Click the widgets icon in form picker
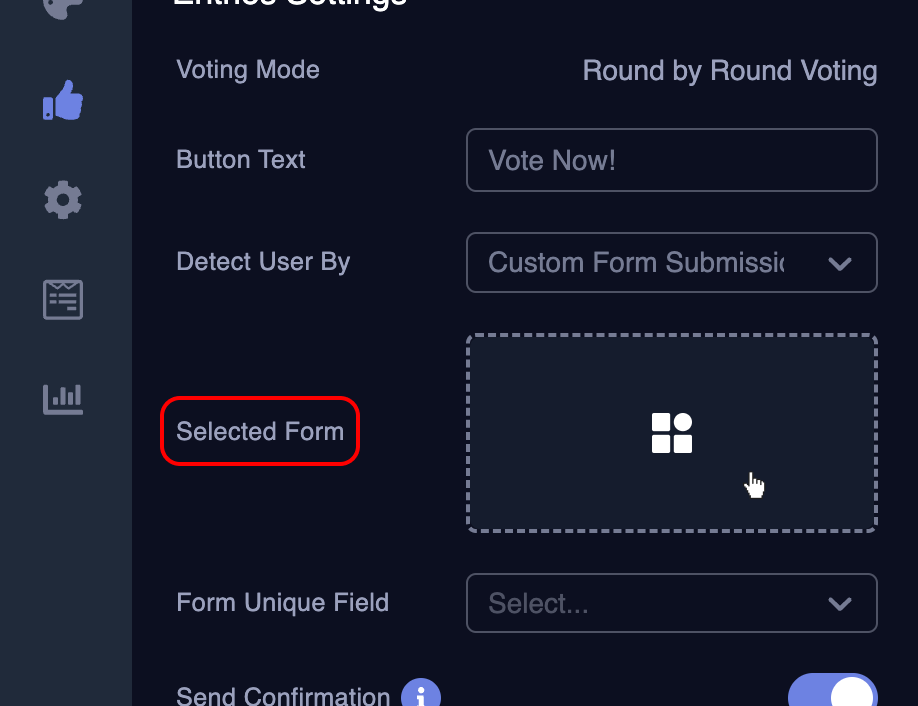Image resolution: width=918 pixels, height=706 pixels. click(x=672, y=433)
